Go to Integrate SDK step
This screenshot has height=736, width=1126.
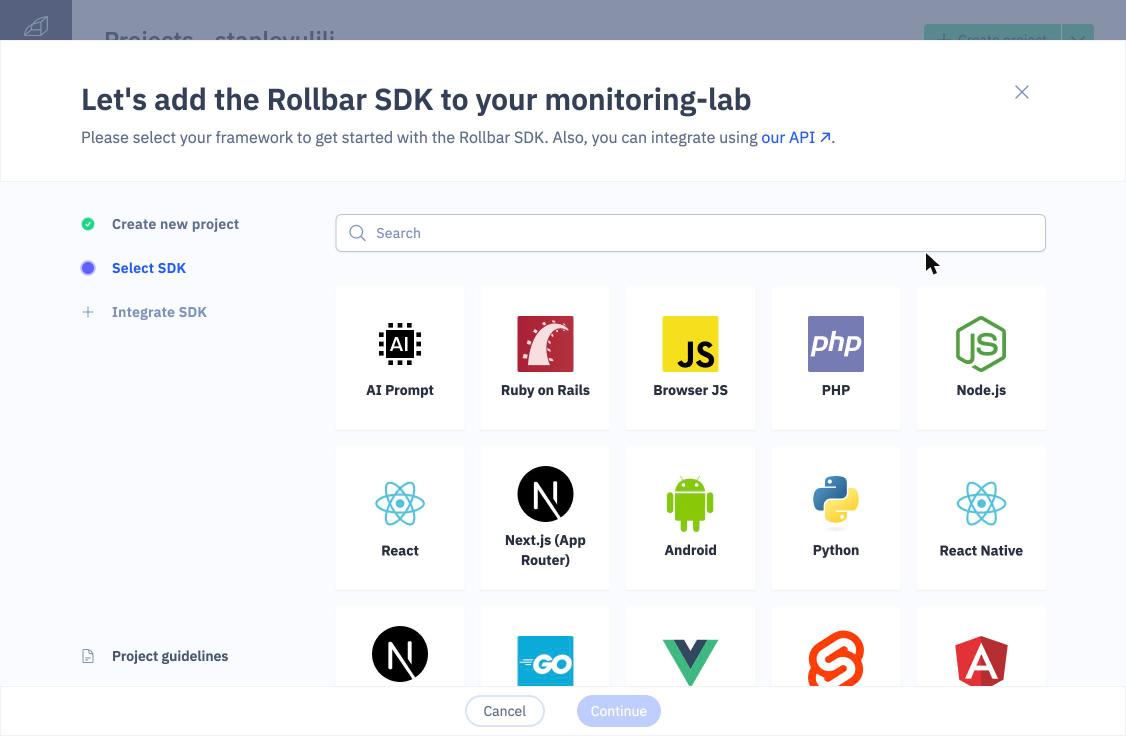159,312
